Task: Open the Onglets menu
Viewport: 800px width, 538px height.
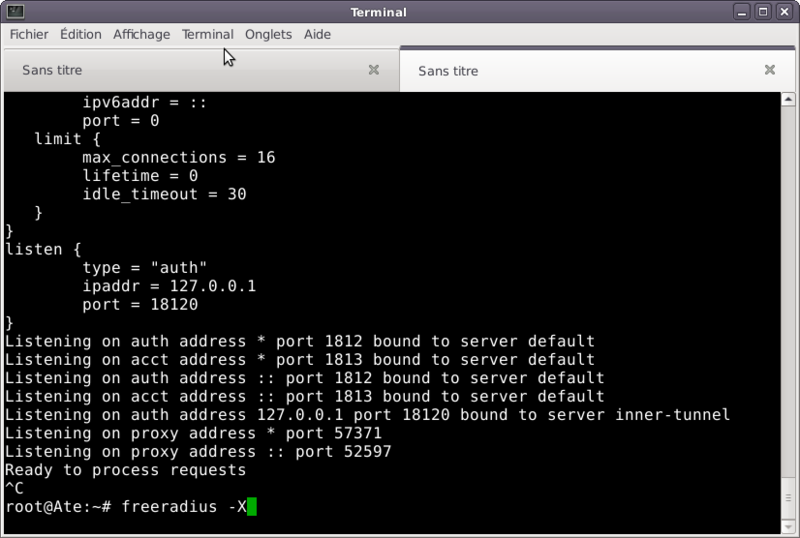Action: [x=268, y=34]
